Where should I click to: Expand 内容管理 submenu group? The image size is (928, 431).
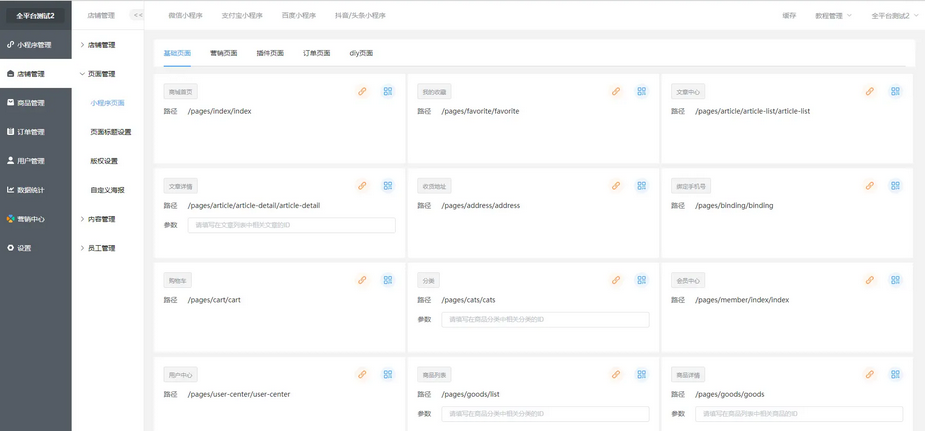point(100,219)
